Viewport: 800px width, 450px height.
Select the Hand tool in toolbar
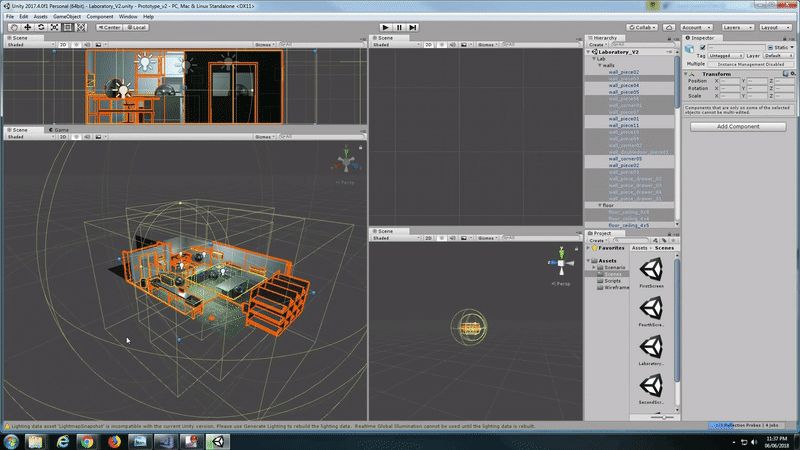click(13, 27)
